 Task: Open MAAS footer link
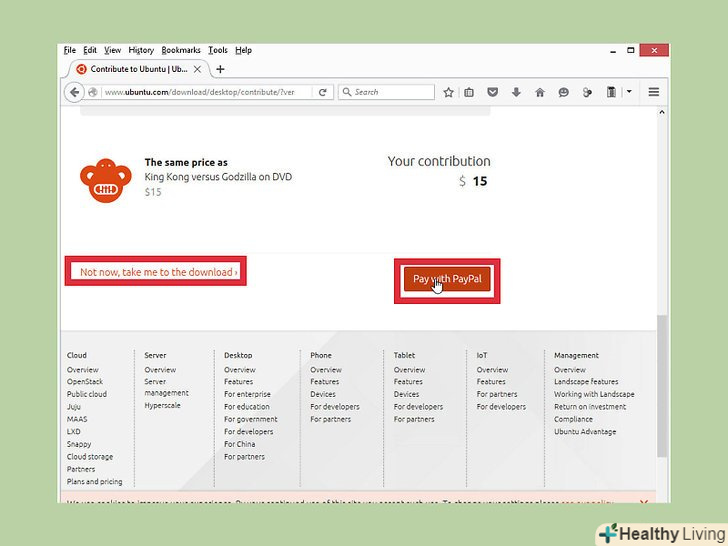pos(77,419)
